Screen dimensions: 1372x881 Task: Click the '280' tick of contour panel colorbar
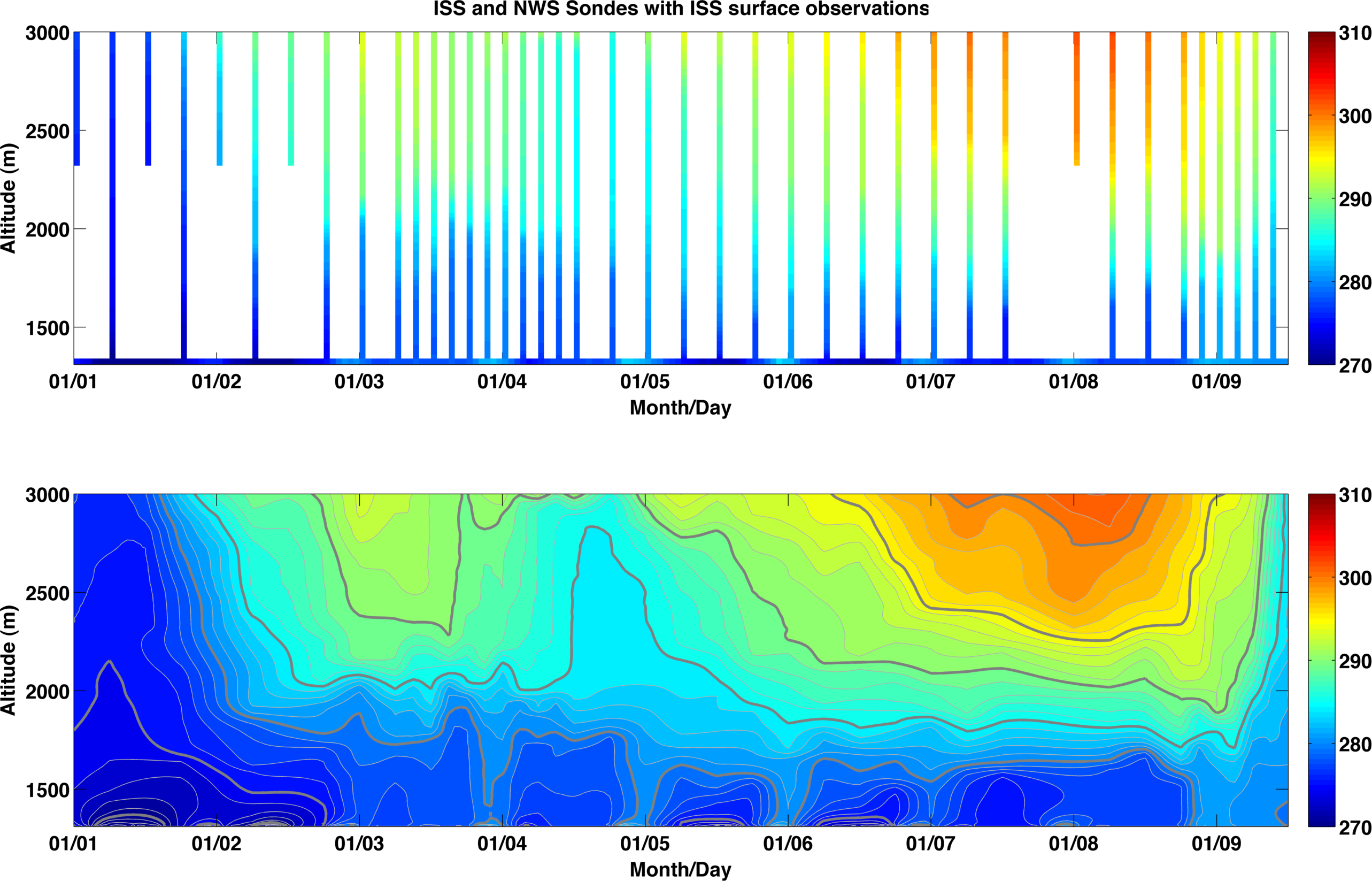point(1355,744)
